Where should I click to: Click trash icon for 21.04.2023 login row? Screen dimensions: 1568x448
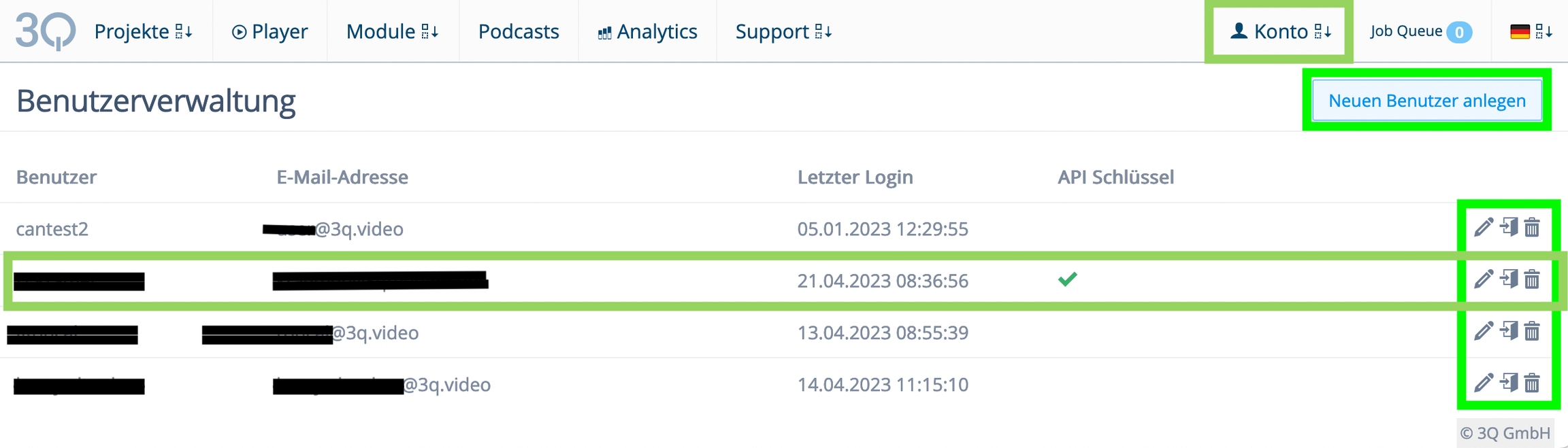1532,279
